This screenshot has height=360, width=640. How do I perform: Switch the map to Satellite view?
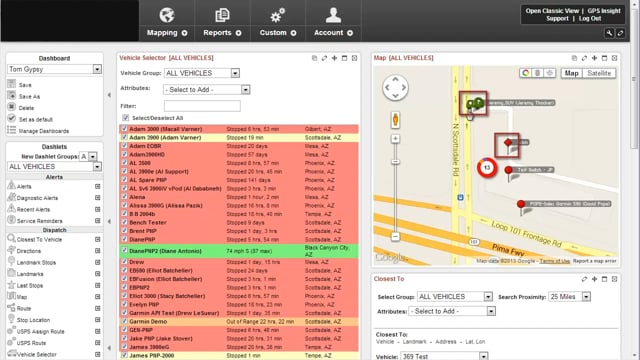pos(599,73)
